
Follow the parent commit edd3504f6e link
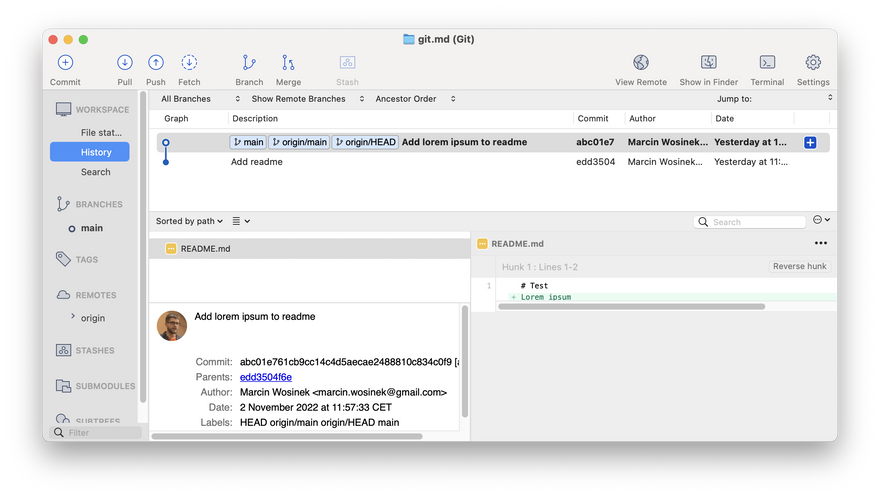coord(266,377)
